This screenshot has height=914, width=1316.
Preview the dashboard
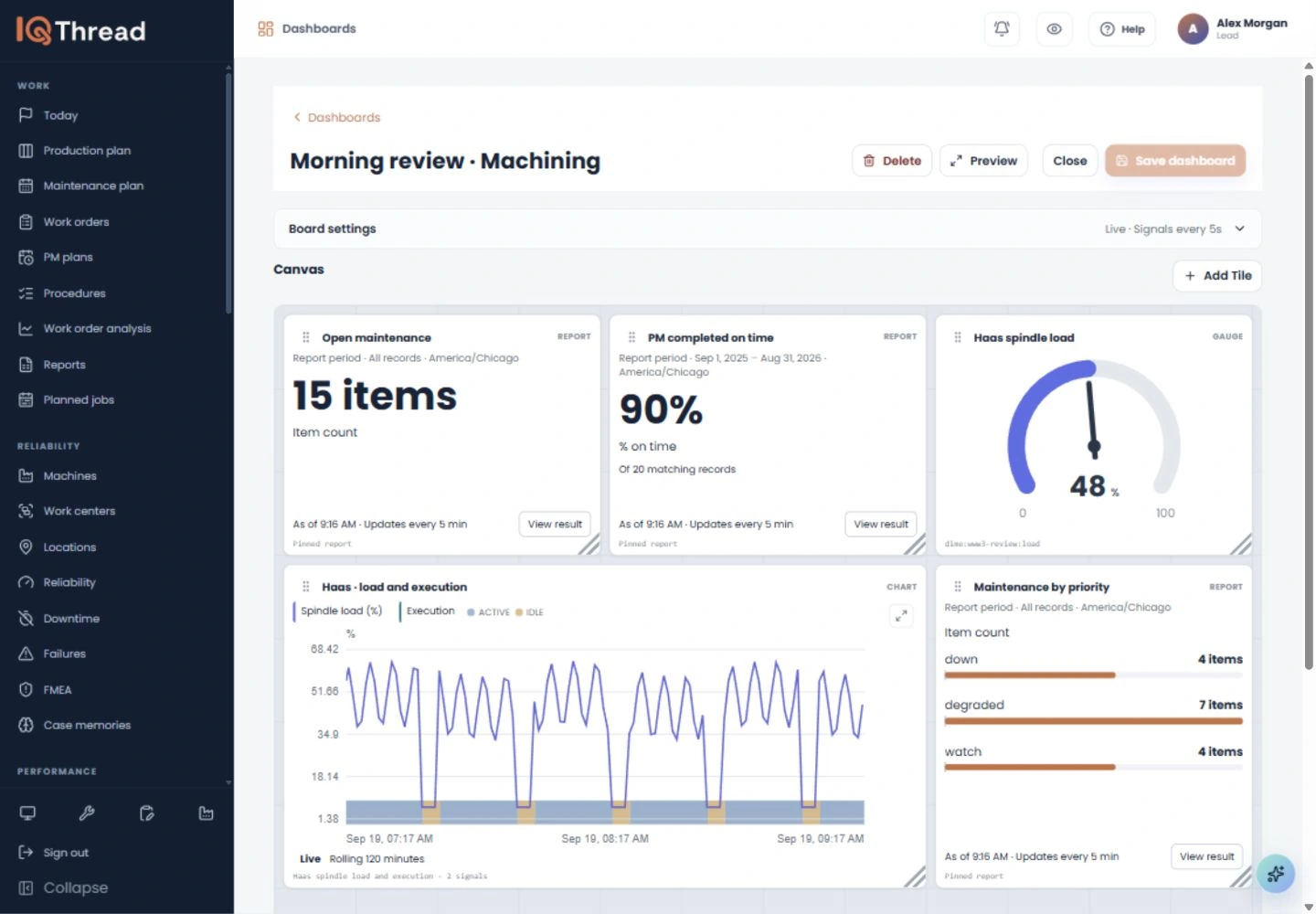tap(983, 161)
